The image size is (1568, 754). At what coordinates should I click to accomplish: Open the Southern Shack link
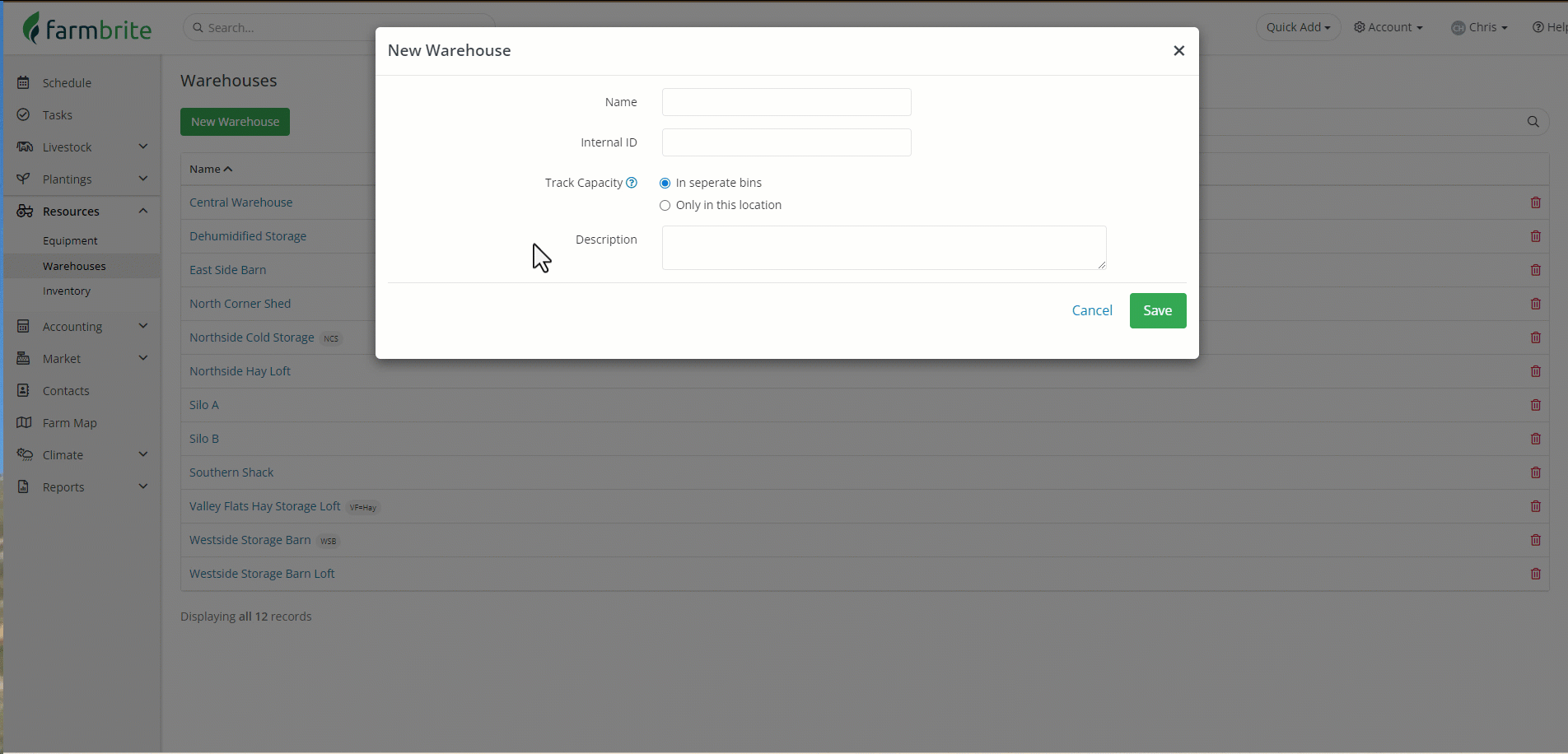(x=231, y=472)
